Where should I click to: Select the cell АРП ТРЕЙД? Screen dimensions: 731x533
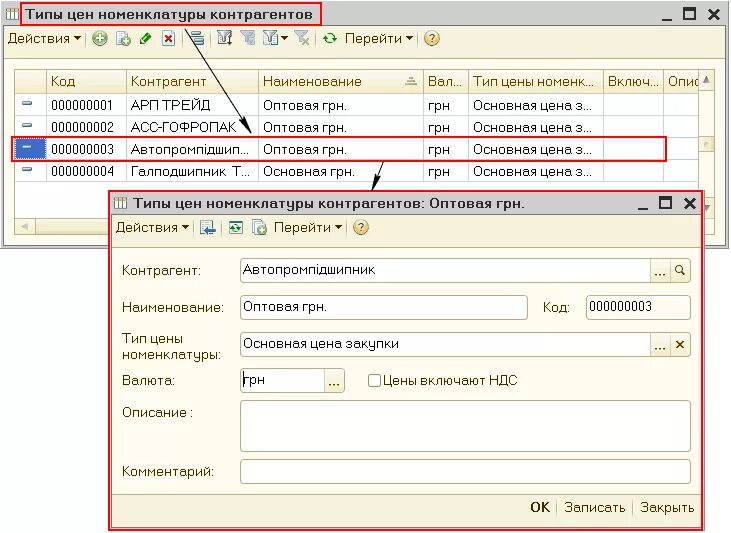pyautogui.click(x=192, y=105)
